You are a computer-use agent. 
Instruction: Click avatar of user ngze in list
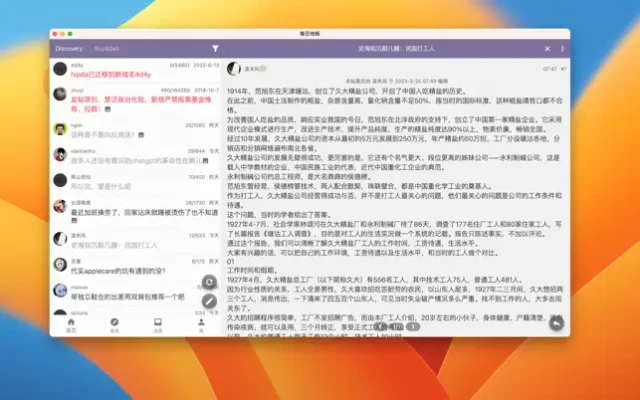point(60,130)
